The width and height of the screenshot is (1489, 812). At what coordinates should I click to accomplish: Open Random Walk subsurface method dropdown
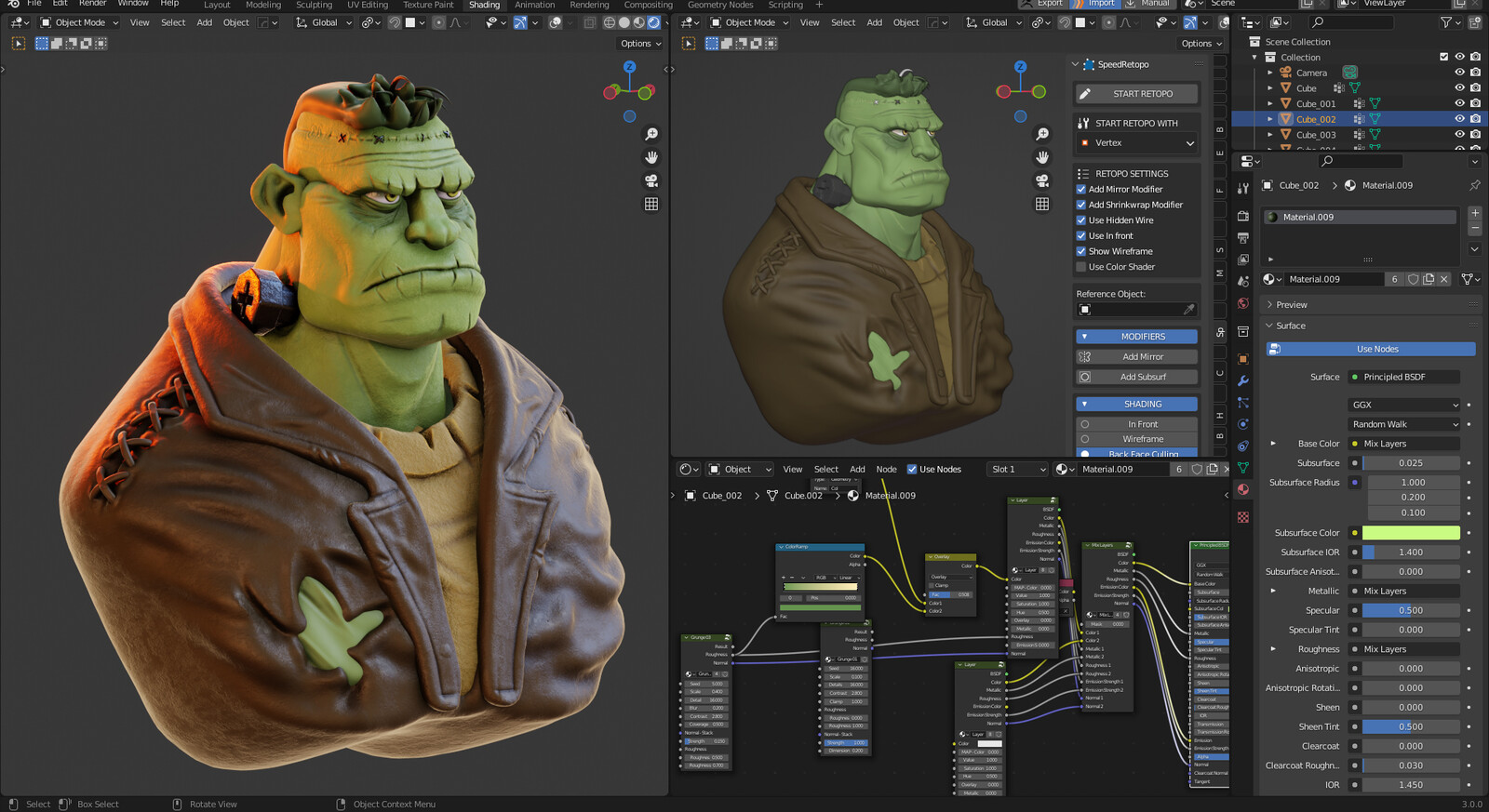coord(1404,424)
